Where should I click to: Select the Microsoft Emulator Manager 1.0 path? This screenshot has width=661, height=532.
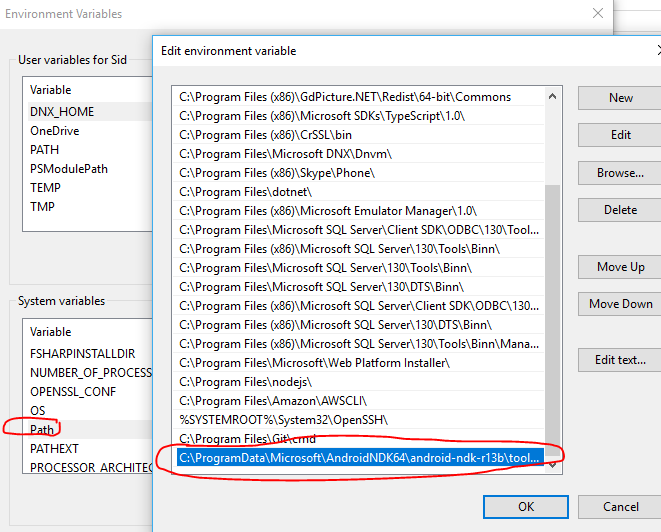358,211
